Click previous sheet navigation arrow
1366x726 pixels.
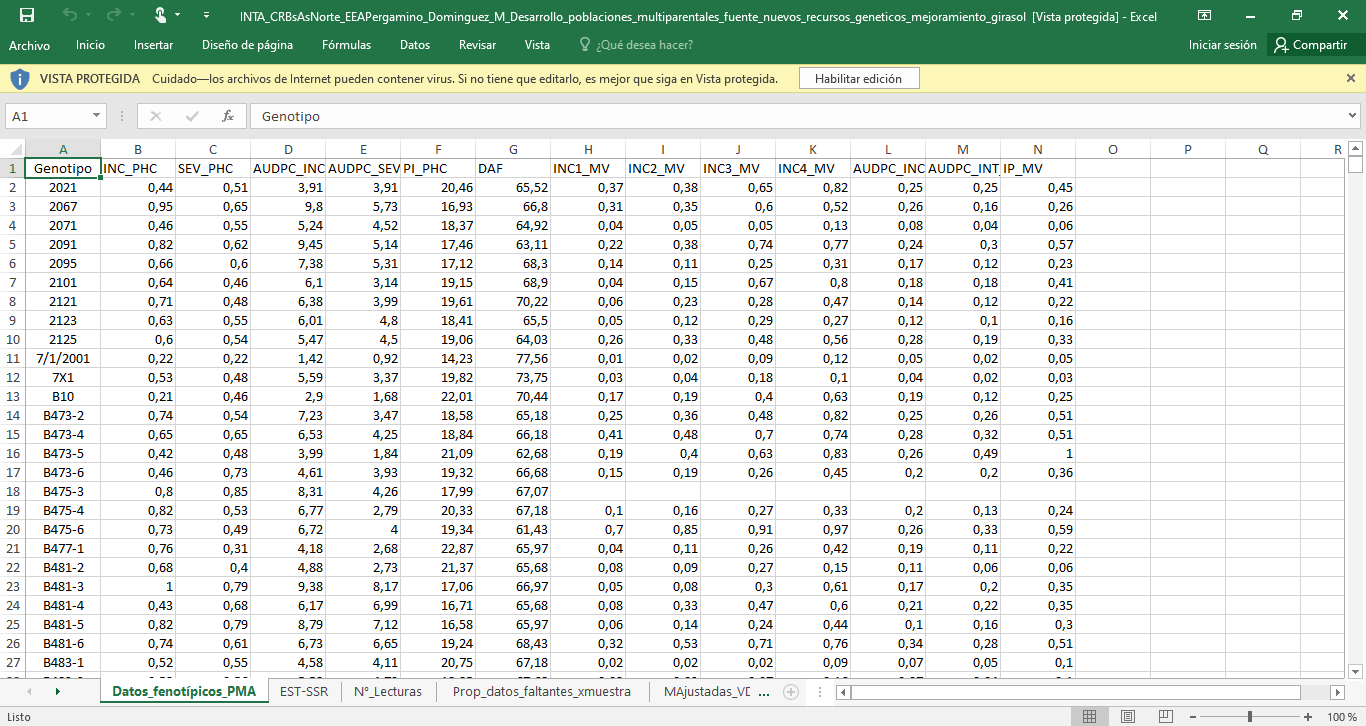pyautogui.click(x=27, y=692)
